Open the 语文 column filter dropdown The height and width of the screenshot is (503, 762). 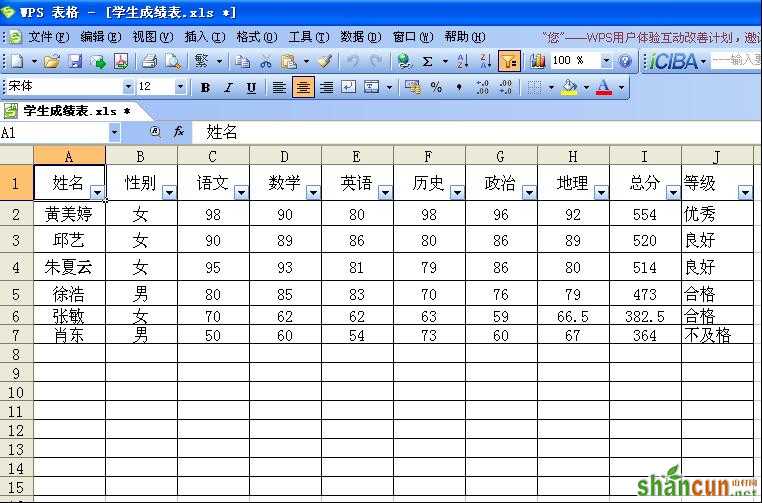point(241,192)
